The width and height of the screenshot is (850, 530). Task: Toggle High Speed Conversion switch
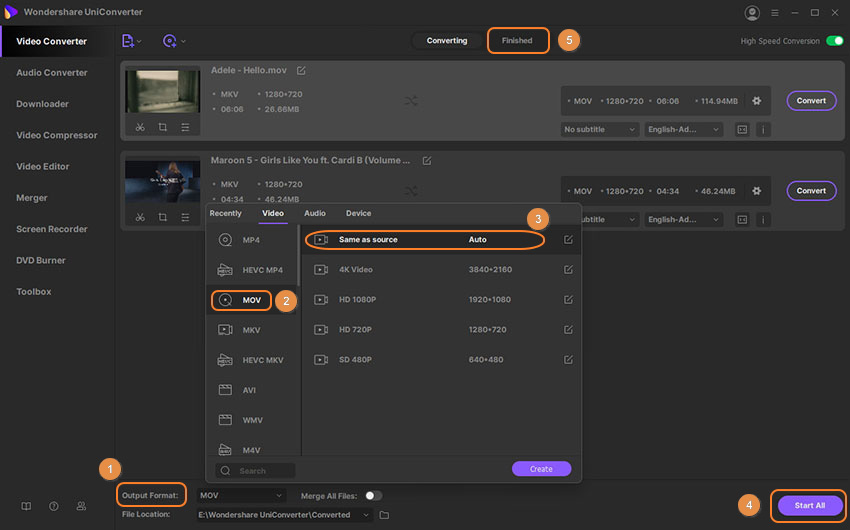click(x=835, y=41)
